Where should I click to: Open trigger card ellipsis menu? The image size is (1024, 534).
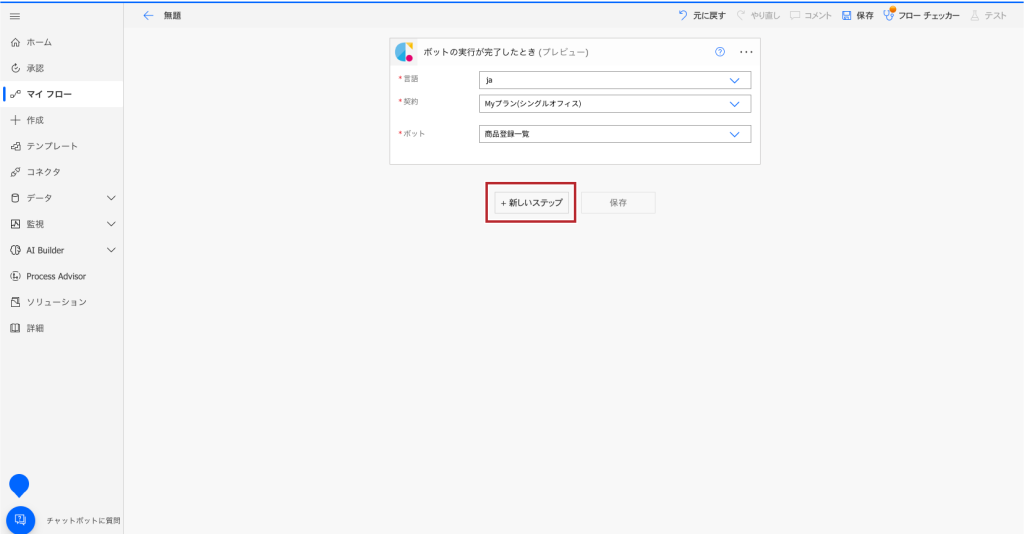[746, 52]
